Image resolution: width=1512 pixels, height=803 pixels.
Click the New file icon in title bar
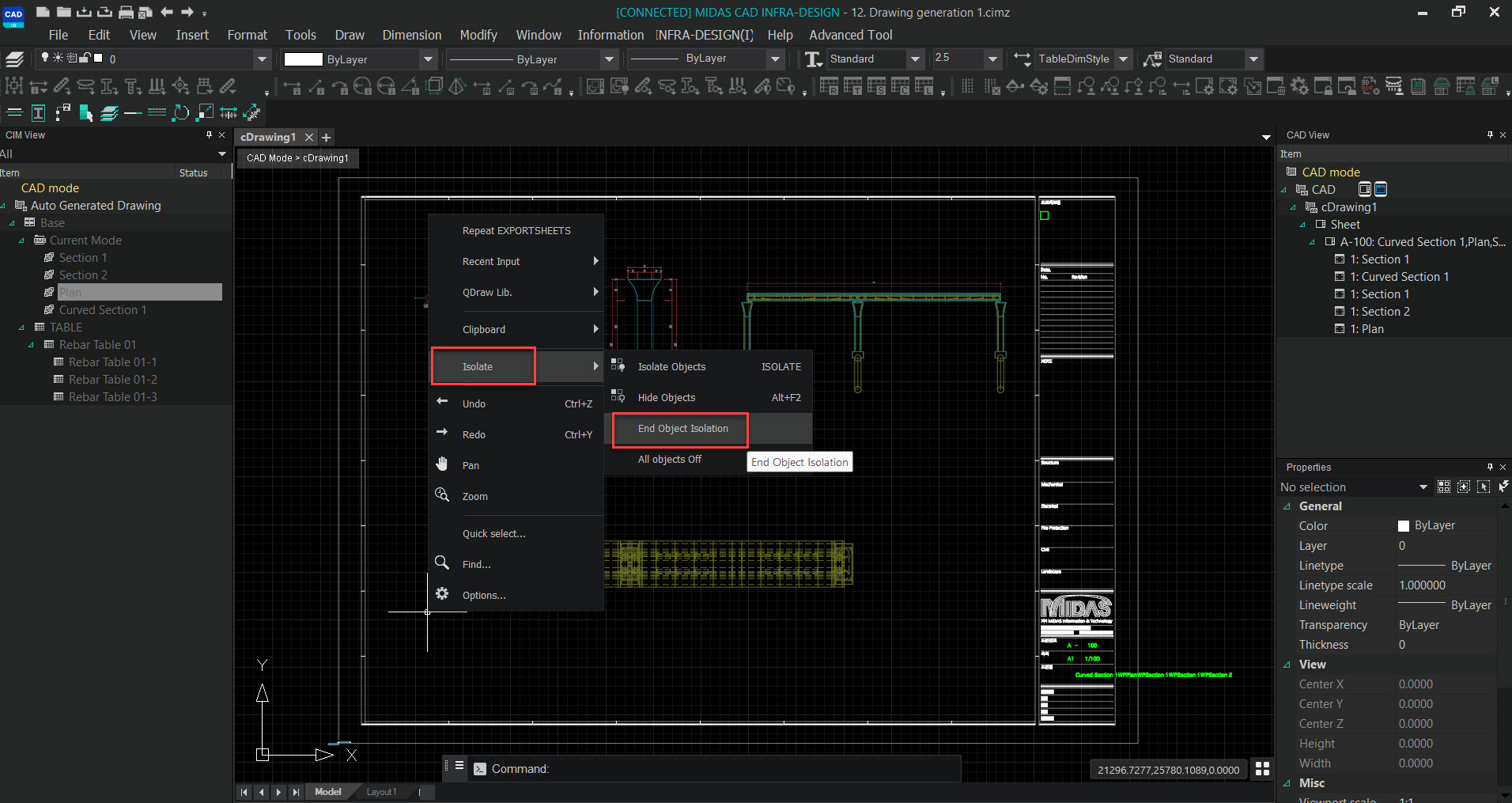click(43, 12)
